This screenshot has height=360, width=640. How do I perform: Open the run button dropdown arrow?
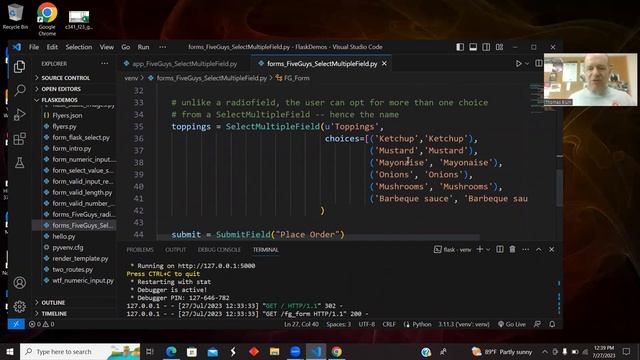point(527,64)
